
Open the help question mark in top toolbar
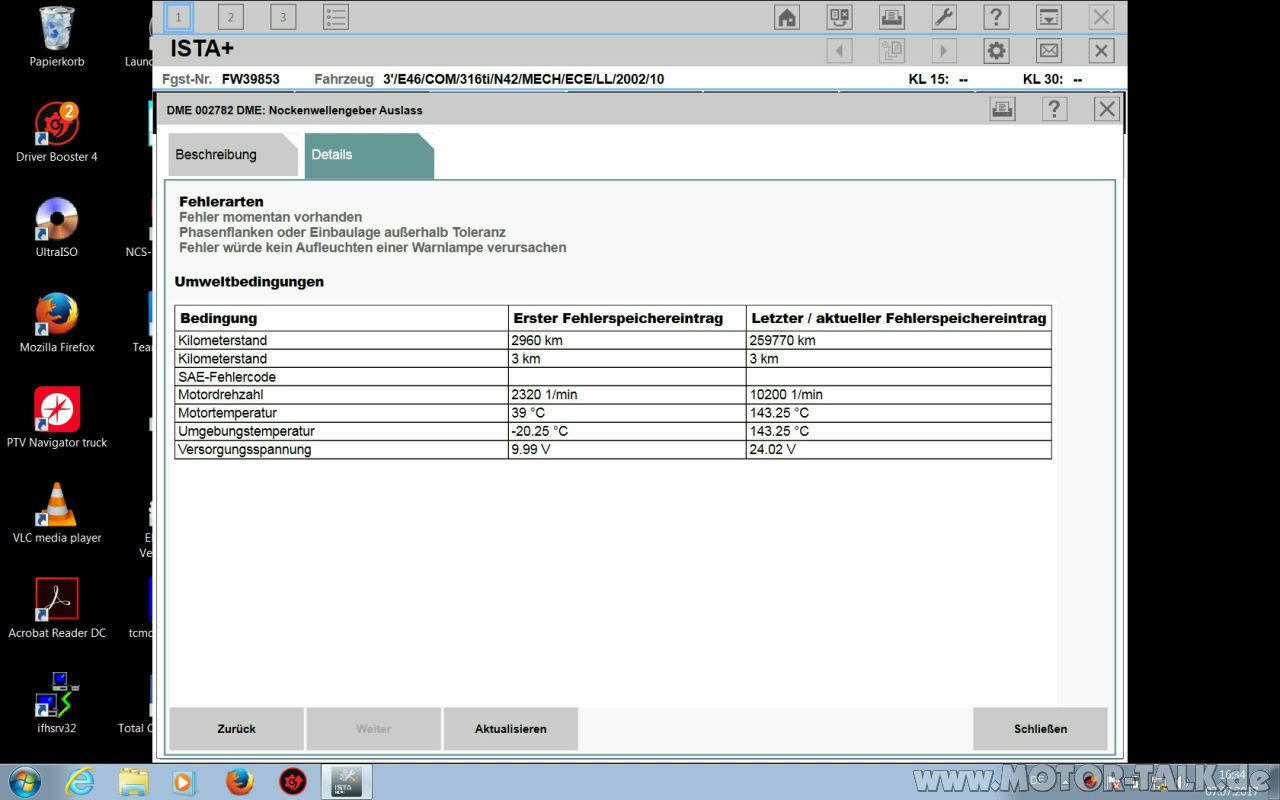coord(996,17)
